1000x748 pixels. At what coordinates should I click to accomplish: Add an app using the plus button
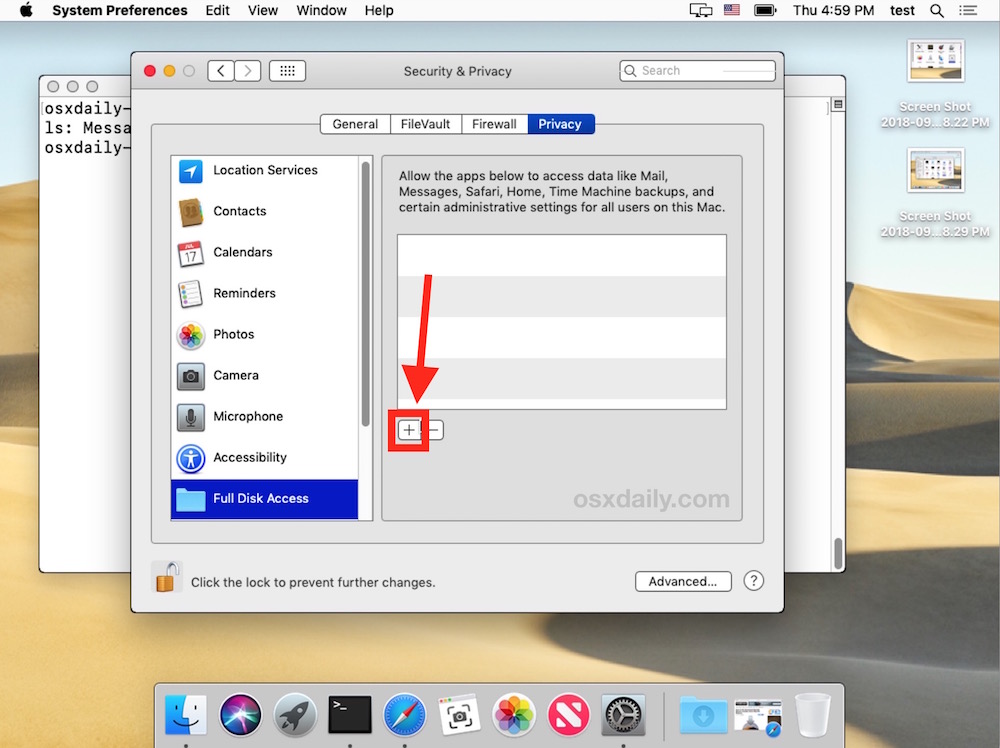(408, 429)
